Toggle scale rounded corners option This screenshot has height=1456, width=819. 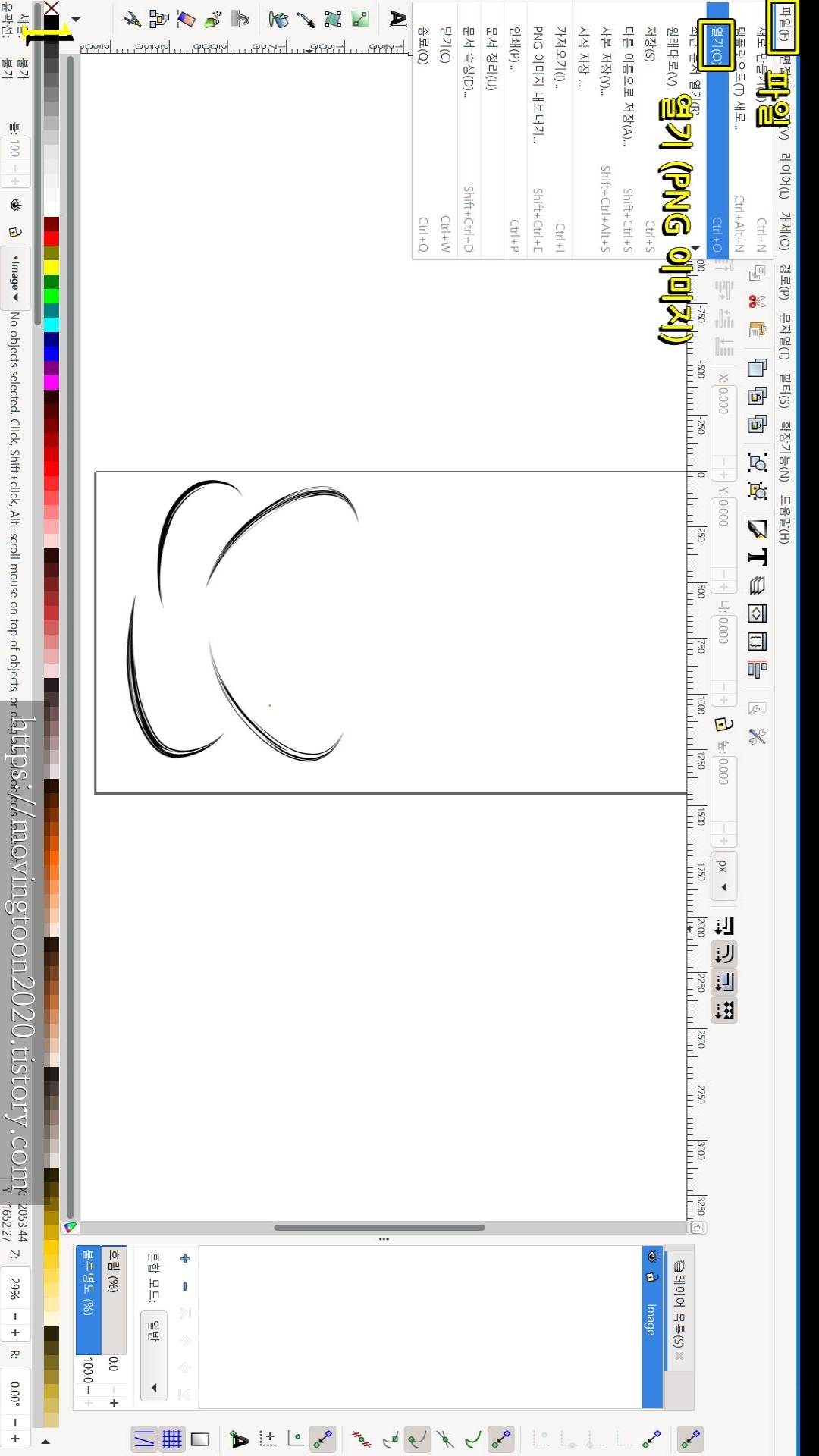coord(724,953)
